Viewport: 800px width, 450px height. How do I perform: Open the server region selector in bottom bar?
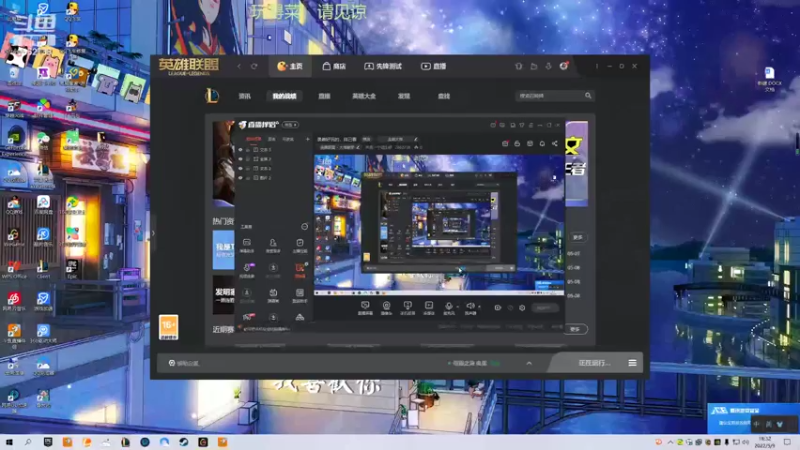click(473, 363)
